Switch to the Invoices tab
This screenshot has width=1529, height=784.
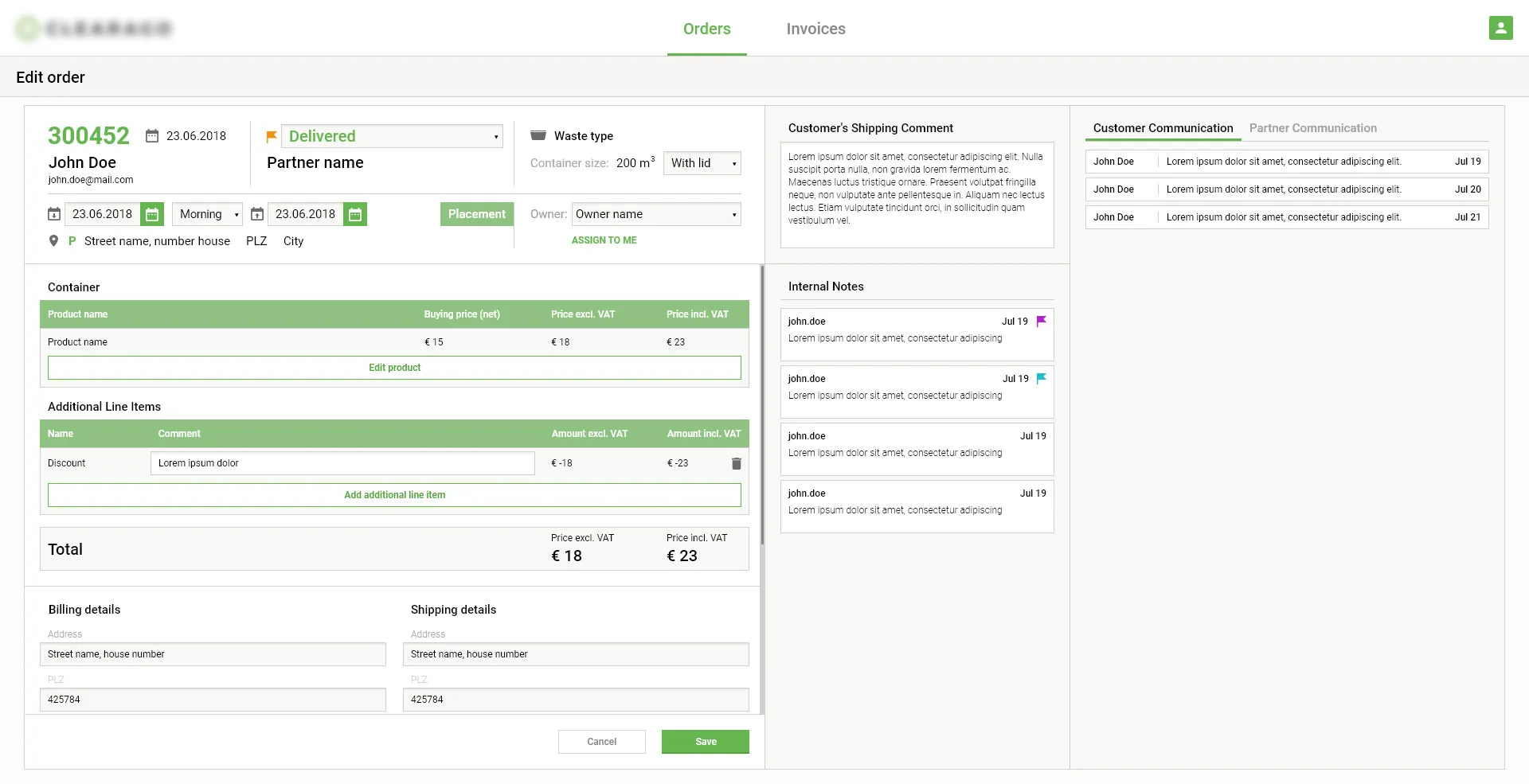[815, 29]
